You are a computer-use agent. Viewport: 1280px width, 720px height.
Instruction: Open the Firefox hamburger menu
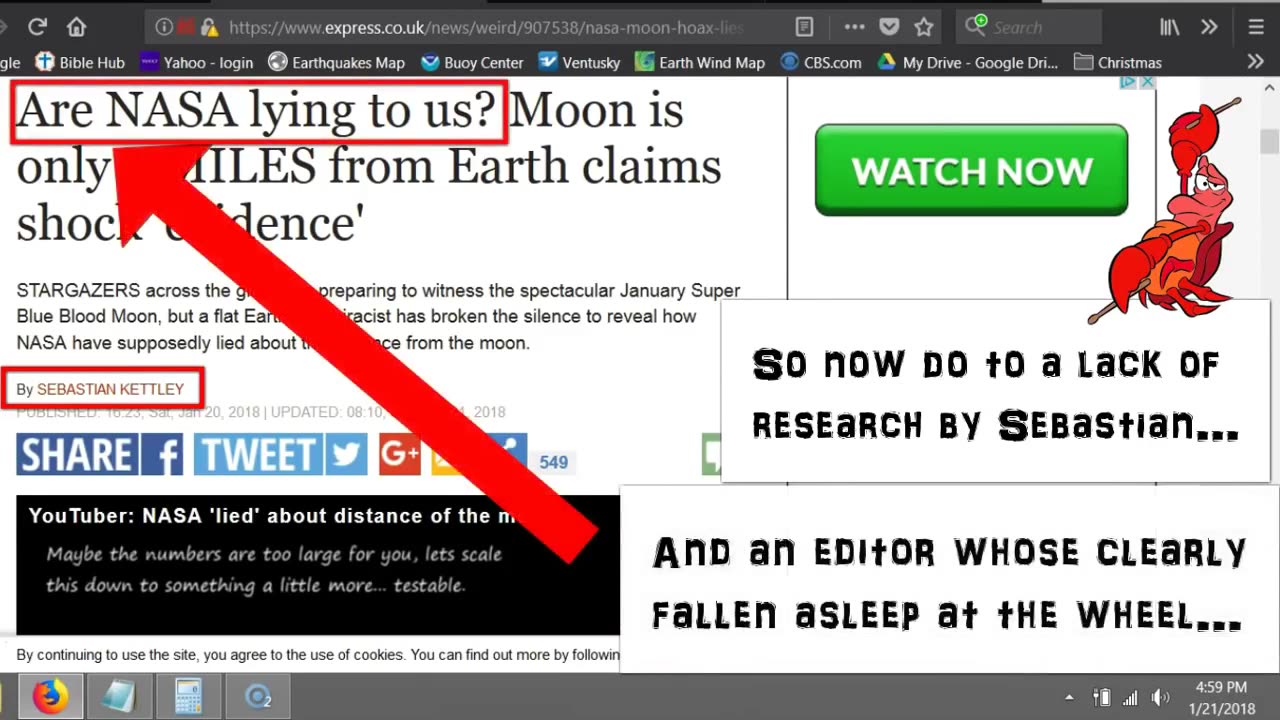click(x=1255, y=27)
